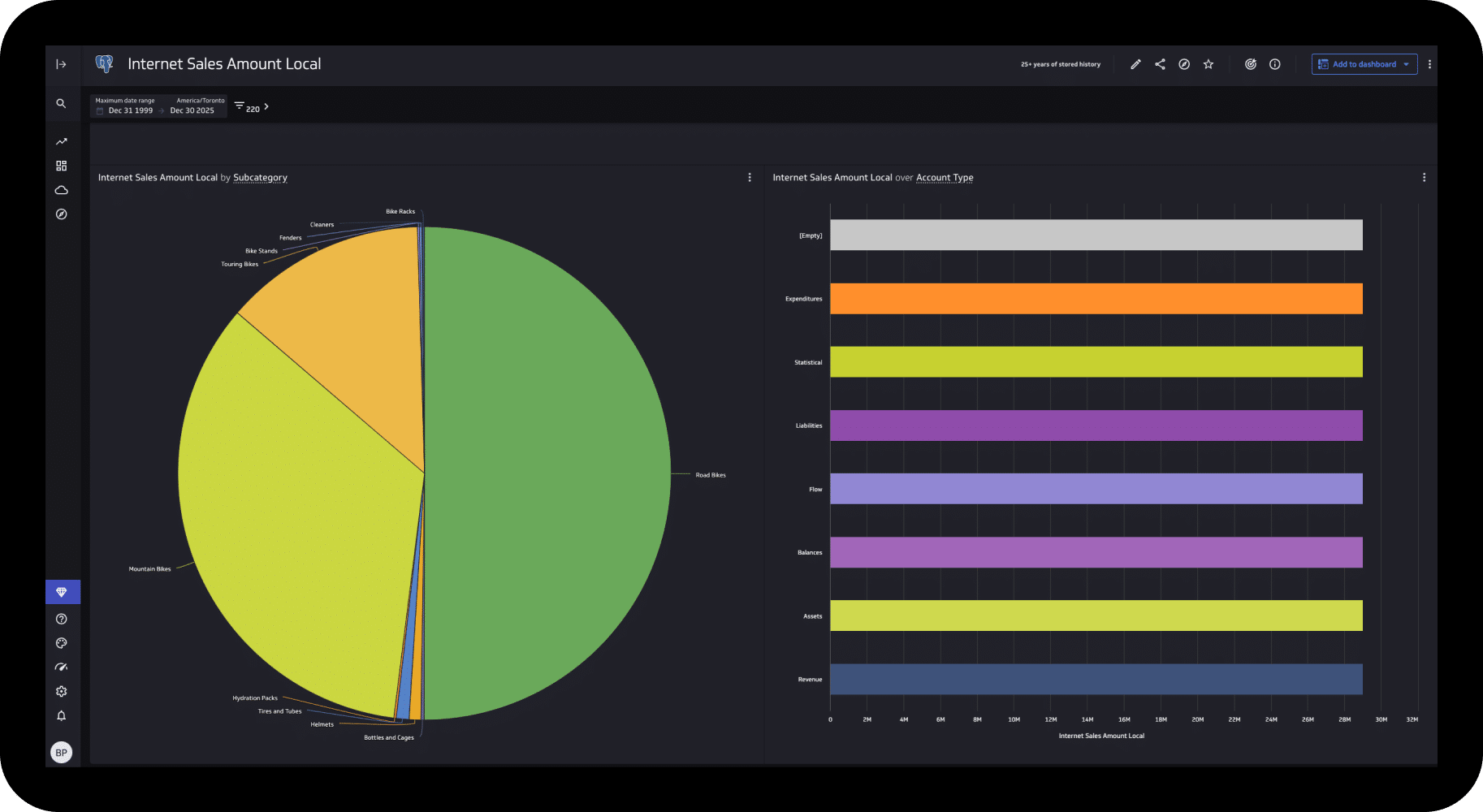Open the compass explore icon in sidebar
The image size is (1483, 812).
point(61,214)
